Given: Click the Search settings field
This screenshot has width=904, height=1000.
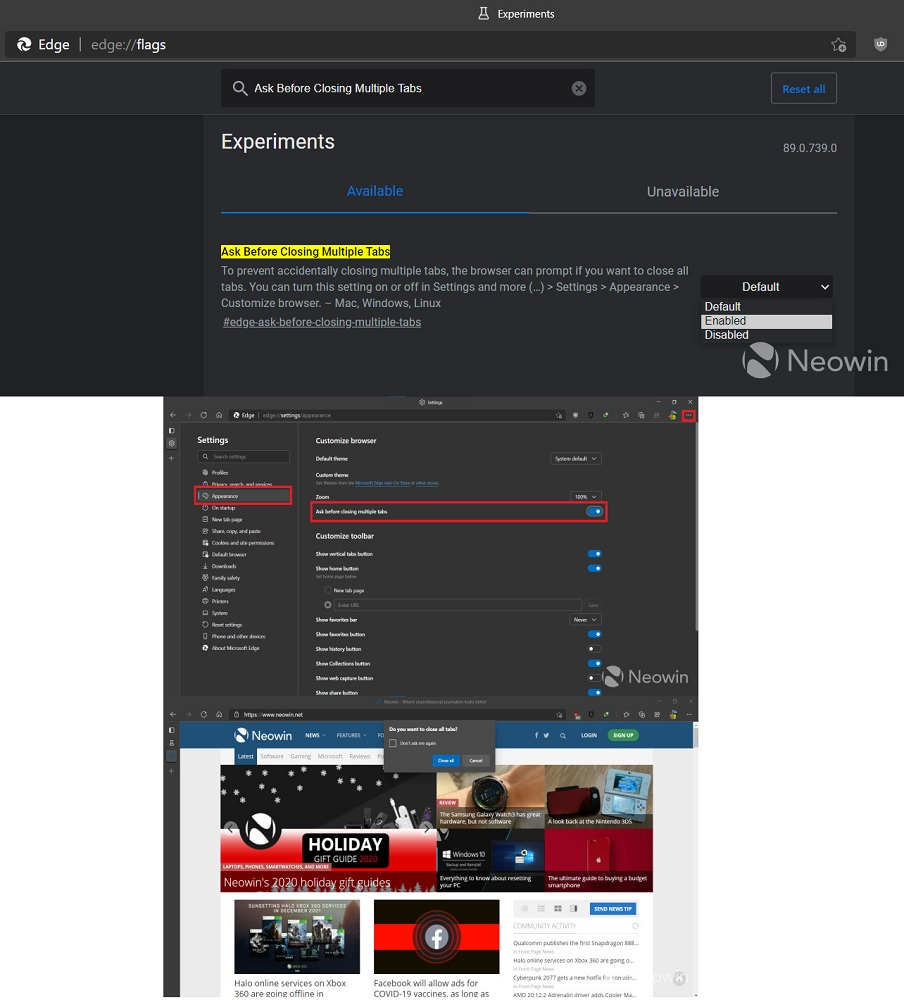Looking at the screenshot, I should tap(244, 457).
